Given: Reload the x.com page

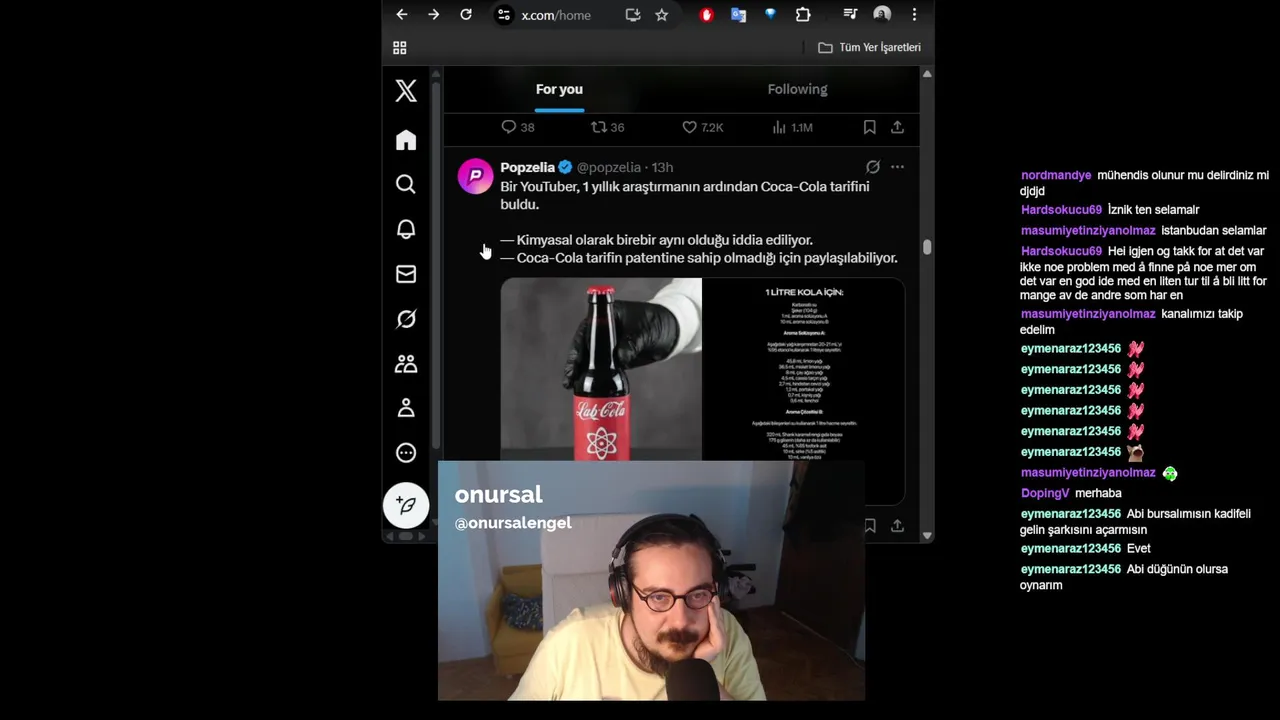Looking at the screenshot, I should pos(466,15).
